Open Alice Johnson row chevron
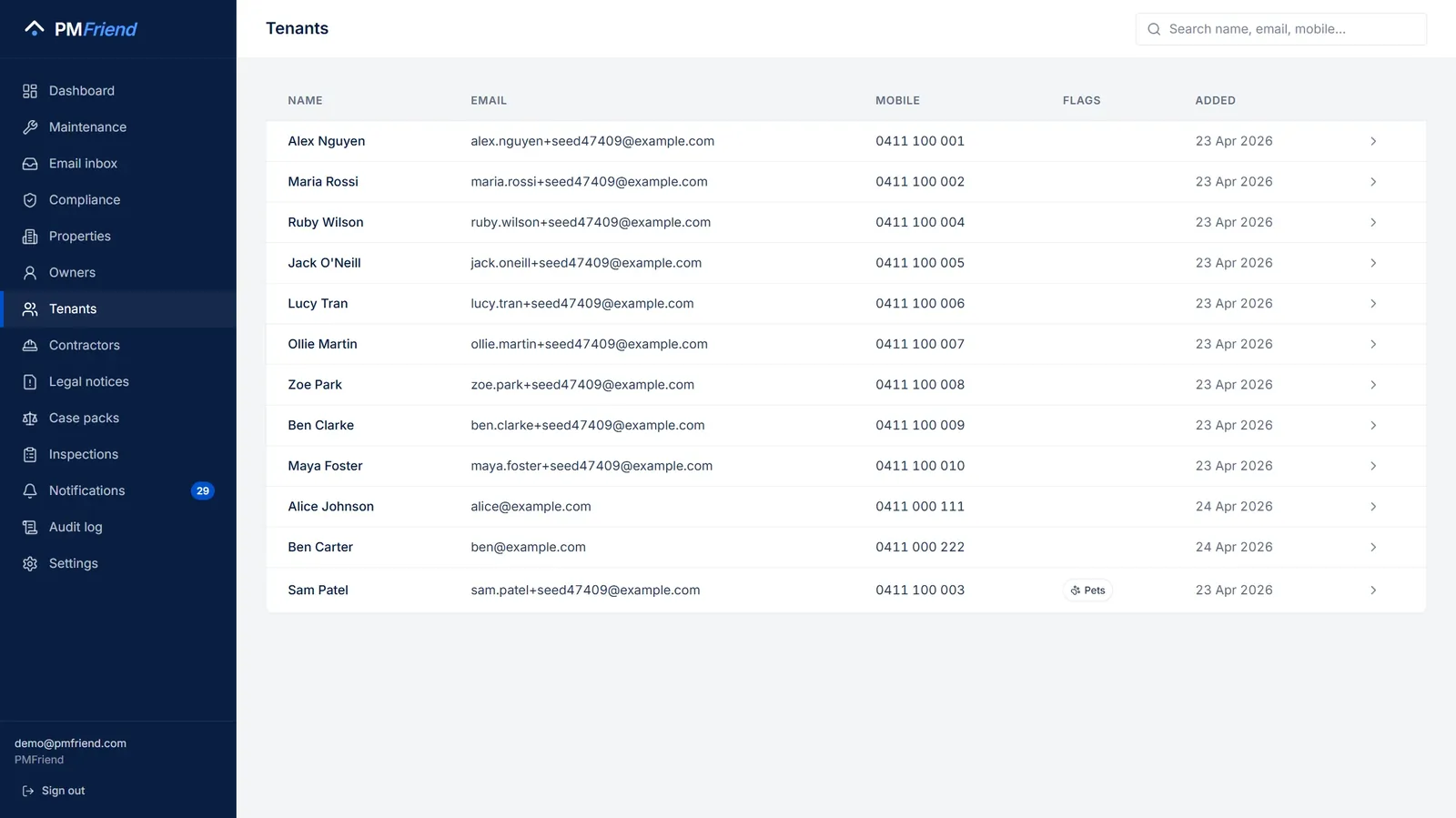The width and height of the screenshot is (1456, 818). click(x=1373, y=507)
